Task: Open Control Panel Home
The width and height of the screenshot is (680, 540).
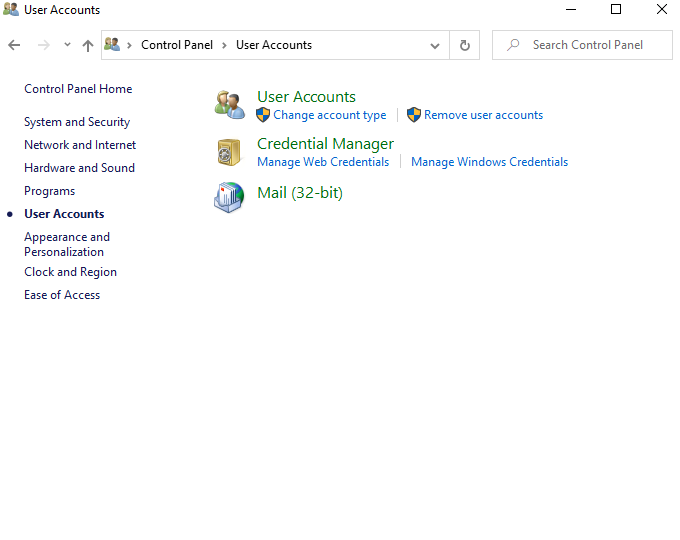Action: 78,89
